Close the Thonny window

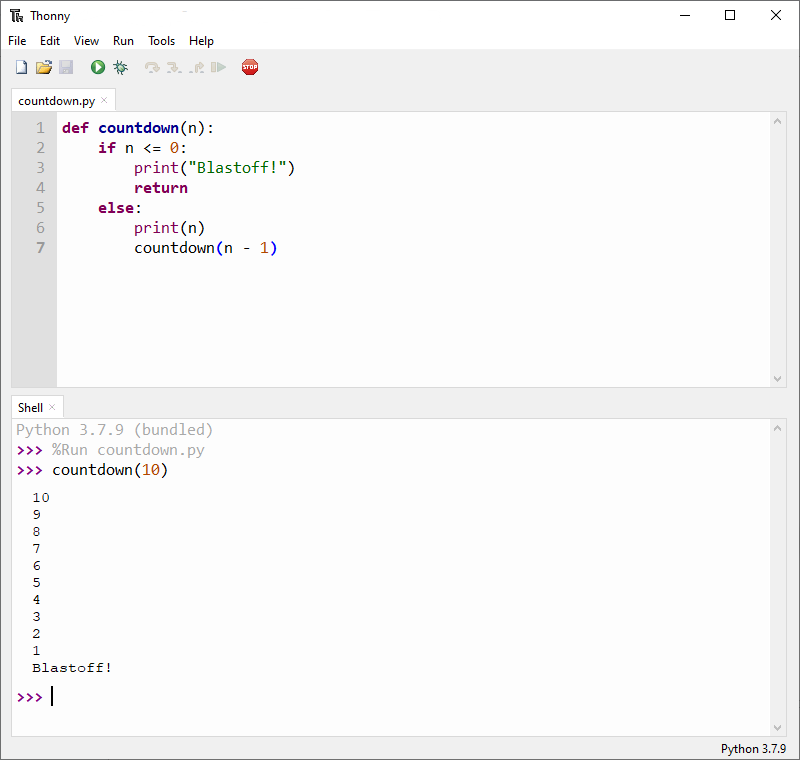[776, 15]
